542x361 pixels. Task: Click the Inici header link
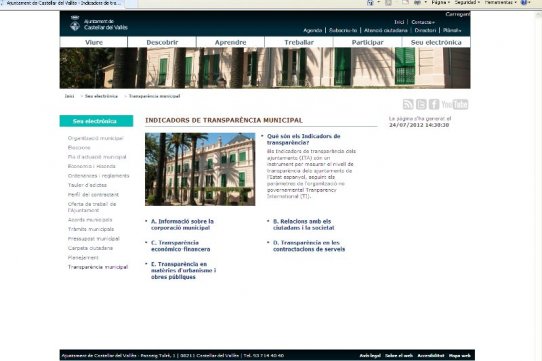click(399, 22)
